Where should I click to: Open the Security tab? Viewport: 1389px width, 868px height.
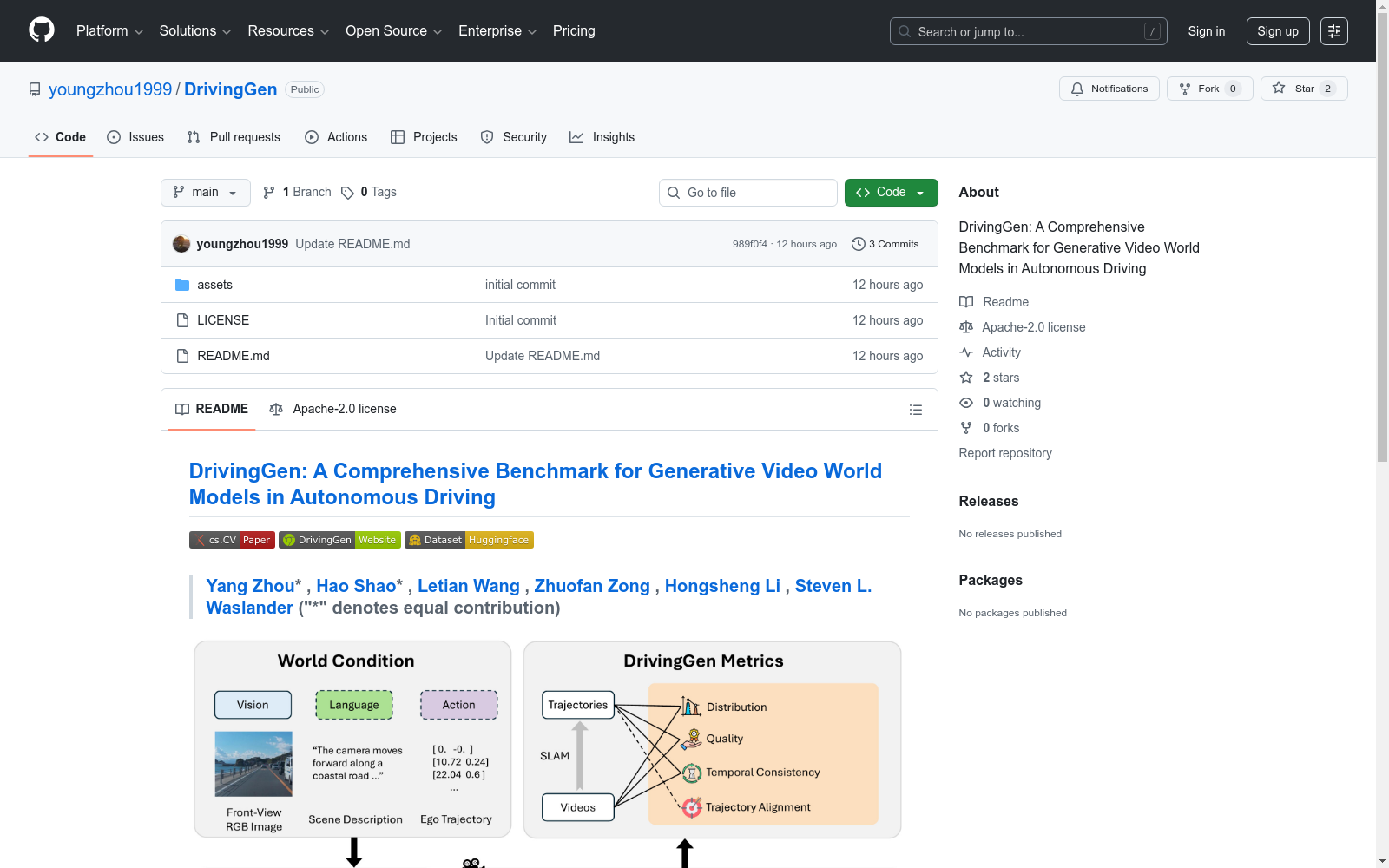click(514, 137)
